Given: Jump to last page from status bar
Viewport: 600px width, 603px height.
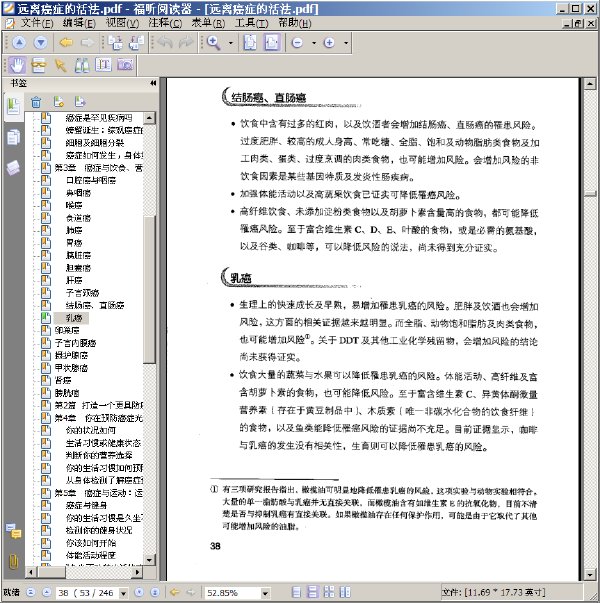Looking at the screenshot, I should 155,593.
